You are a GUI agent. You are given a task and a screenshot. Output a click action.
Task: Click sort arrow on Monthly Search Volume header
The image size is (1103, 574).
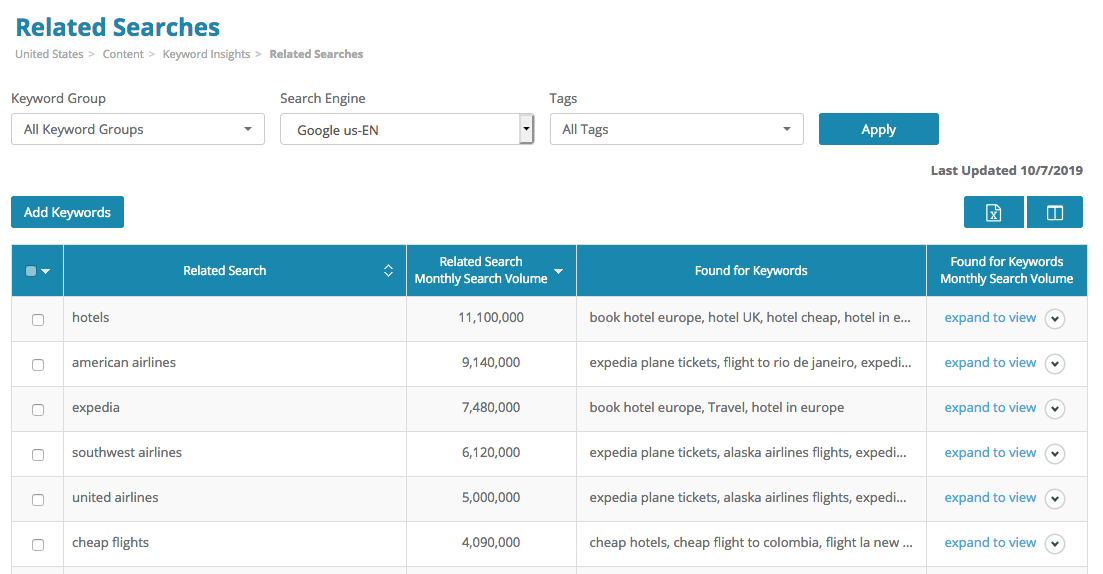pos(559,271)
